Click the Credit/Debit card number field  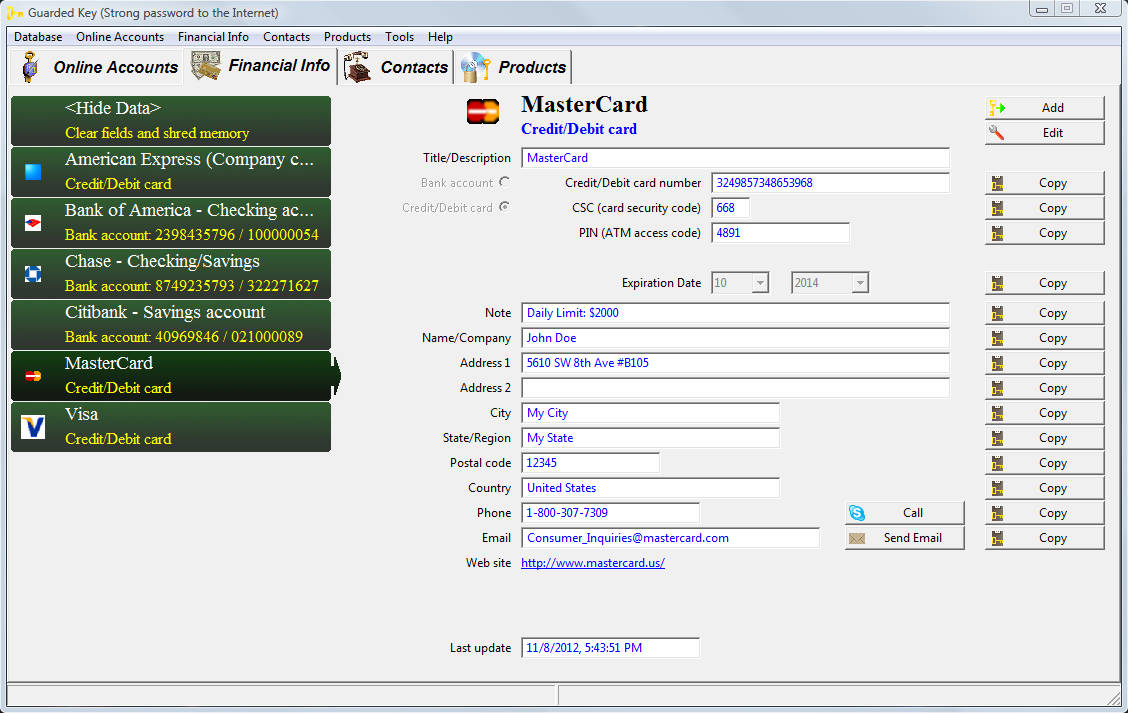(830, 183)
